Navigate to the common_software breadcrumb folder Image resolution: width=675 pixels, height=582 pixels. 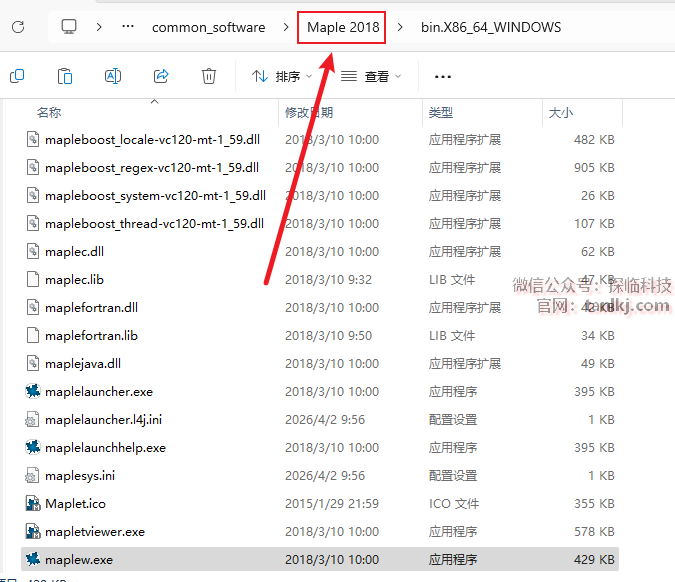pyautogui.click(x=208, y=28)
